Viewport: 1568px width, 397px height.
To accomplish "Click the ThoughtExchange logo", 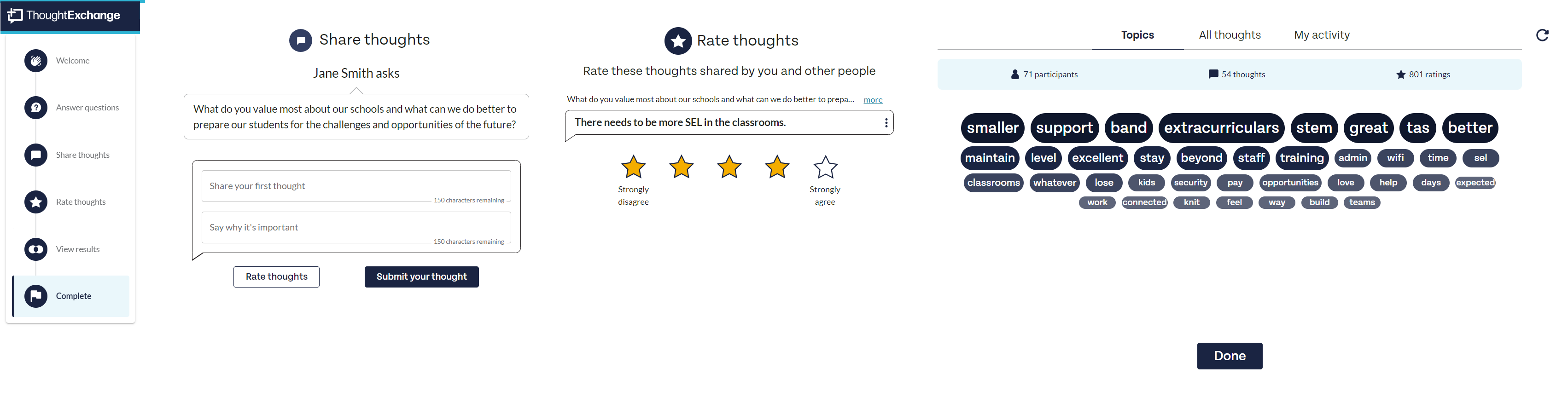I will click(x=64, y=15).
